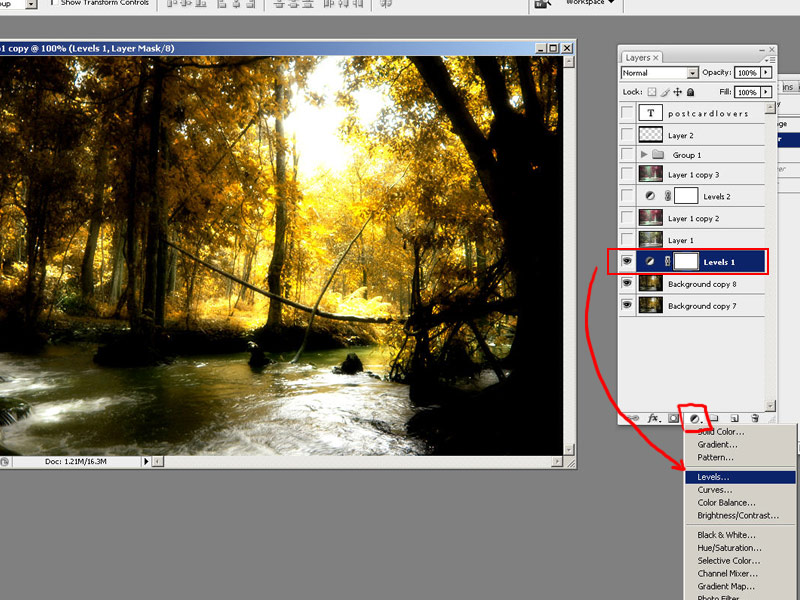
Task: Create a new group with folder icon
Action: click(x=714, y=418)
